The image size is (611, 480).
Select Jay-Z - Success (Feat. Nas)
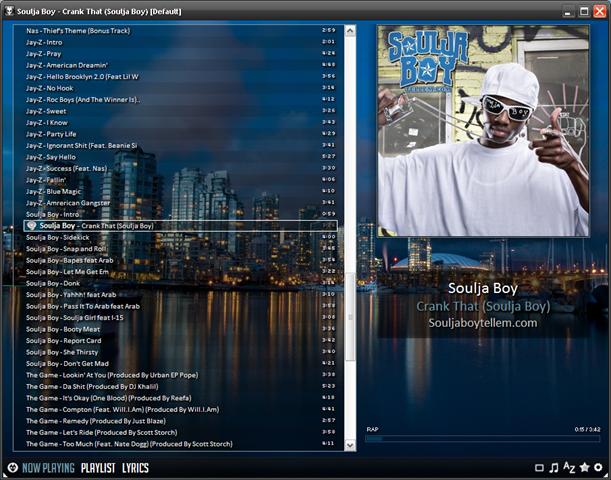pyautogui.click(x=180, y=168)
